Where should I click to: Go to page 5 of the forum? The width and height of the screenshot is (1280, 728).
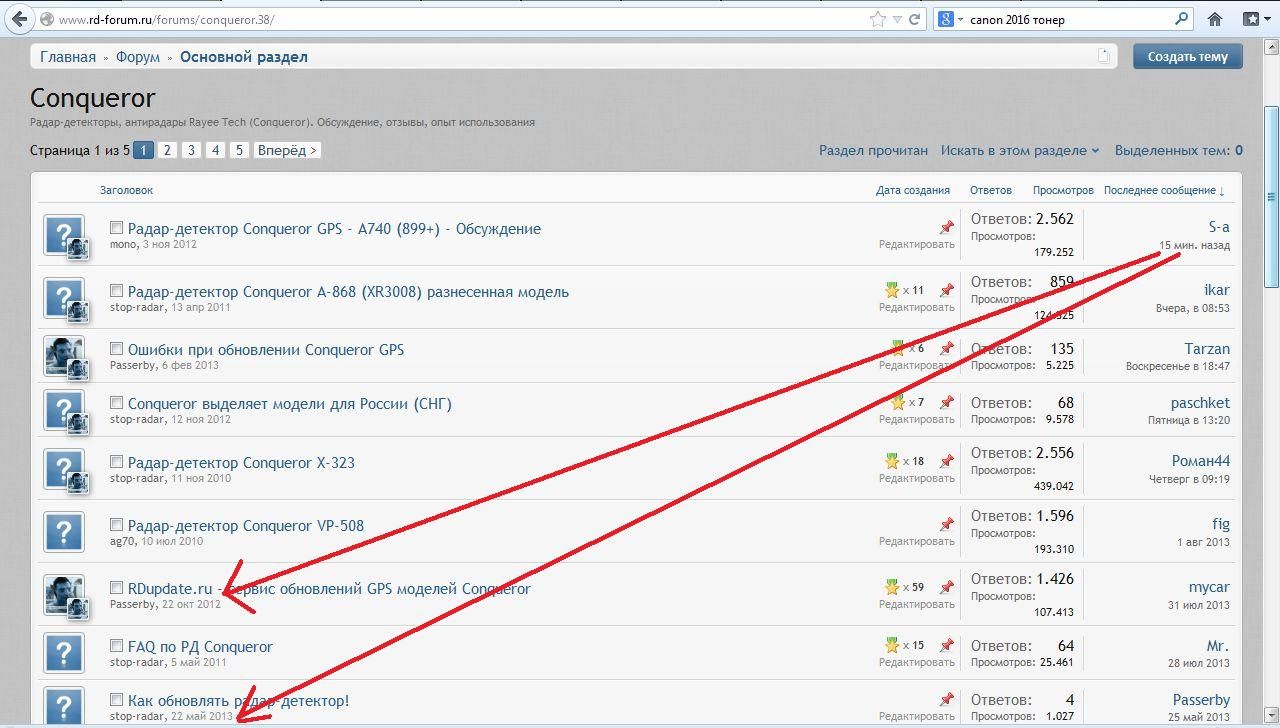[239, 150]
